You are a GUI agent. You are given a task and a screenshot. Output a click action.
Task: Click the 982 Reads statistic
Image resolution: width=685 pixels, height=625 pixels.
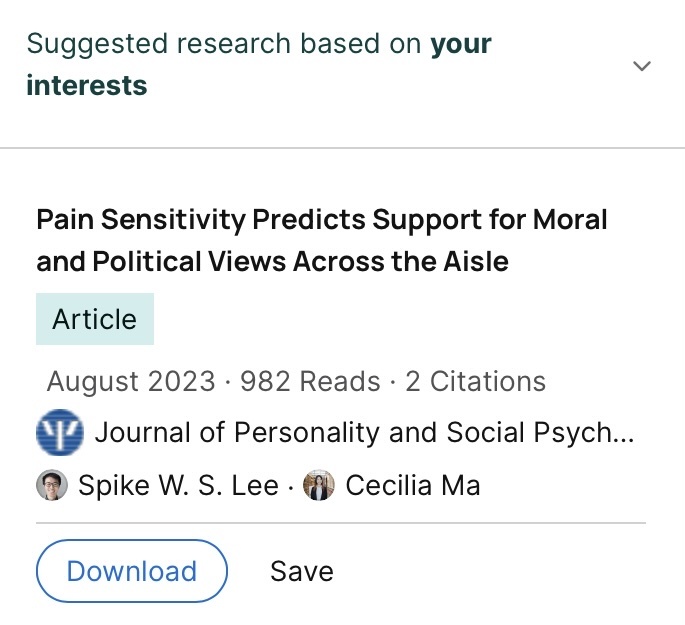(310, 381)
